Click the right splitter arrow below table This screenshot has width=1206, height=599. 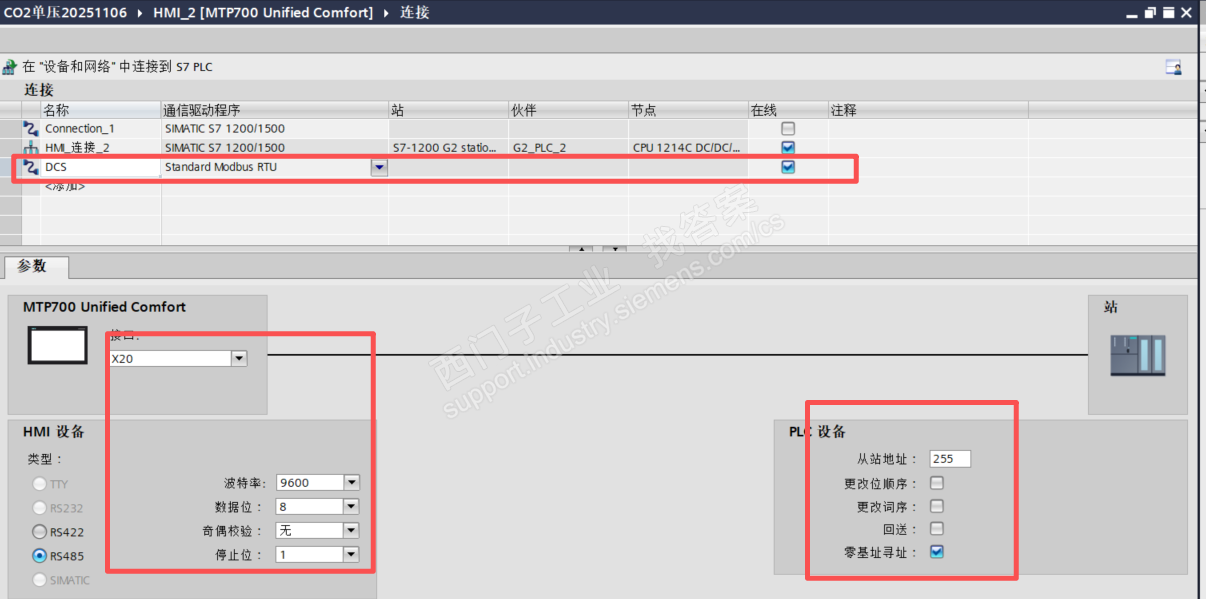(615, 249)
